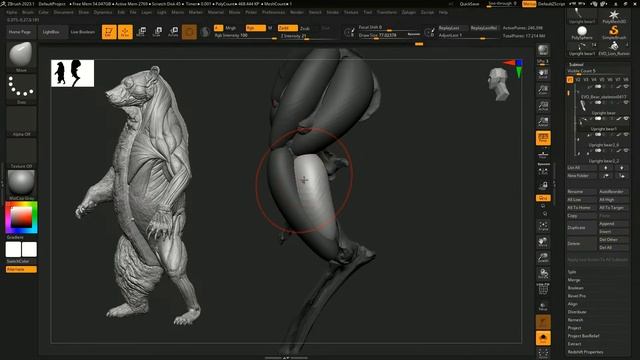Open the Help menu
The height and width of the screenshot is (360, 640).
[443, 12]
